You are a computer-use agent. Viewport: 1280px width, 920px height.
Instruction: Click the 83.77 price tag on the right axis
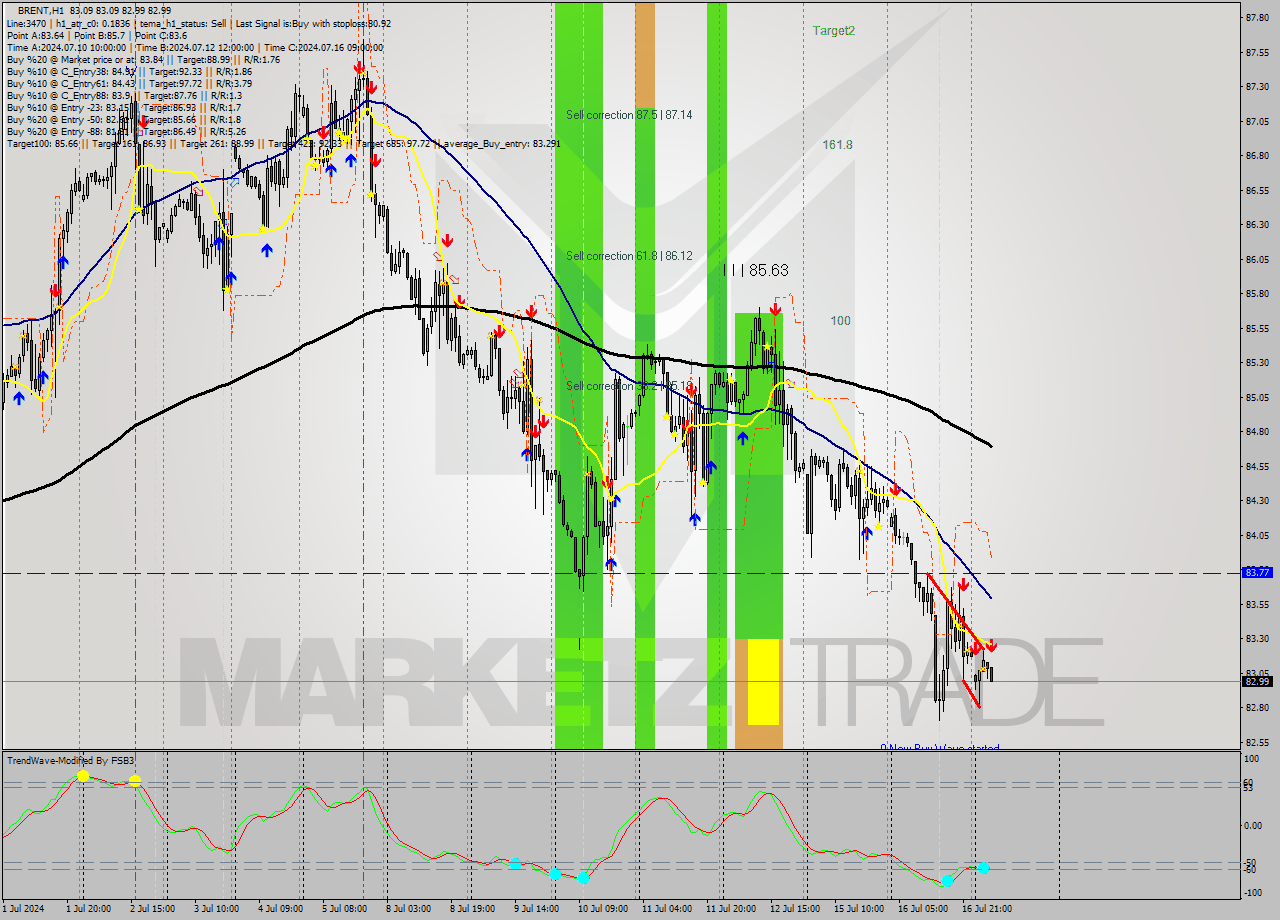[1250, 572]
